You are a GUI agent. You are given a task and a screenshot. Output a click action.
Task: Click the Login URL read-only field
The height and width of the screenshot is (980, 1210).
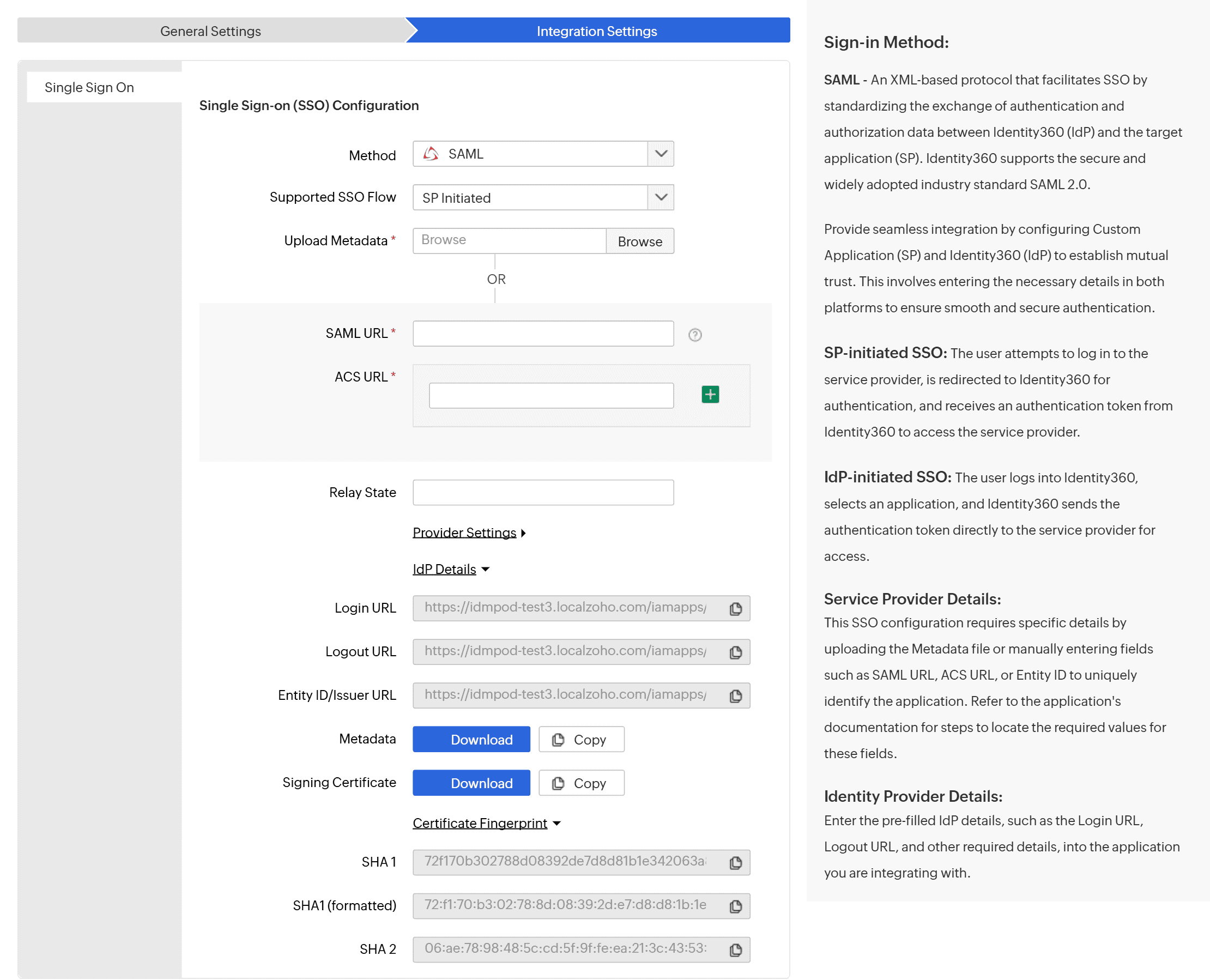click(582, 608)
